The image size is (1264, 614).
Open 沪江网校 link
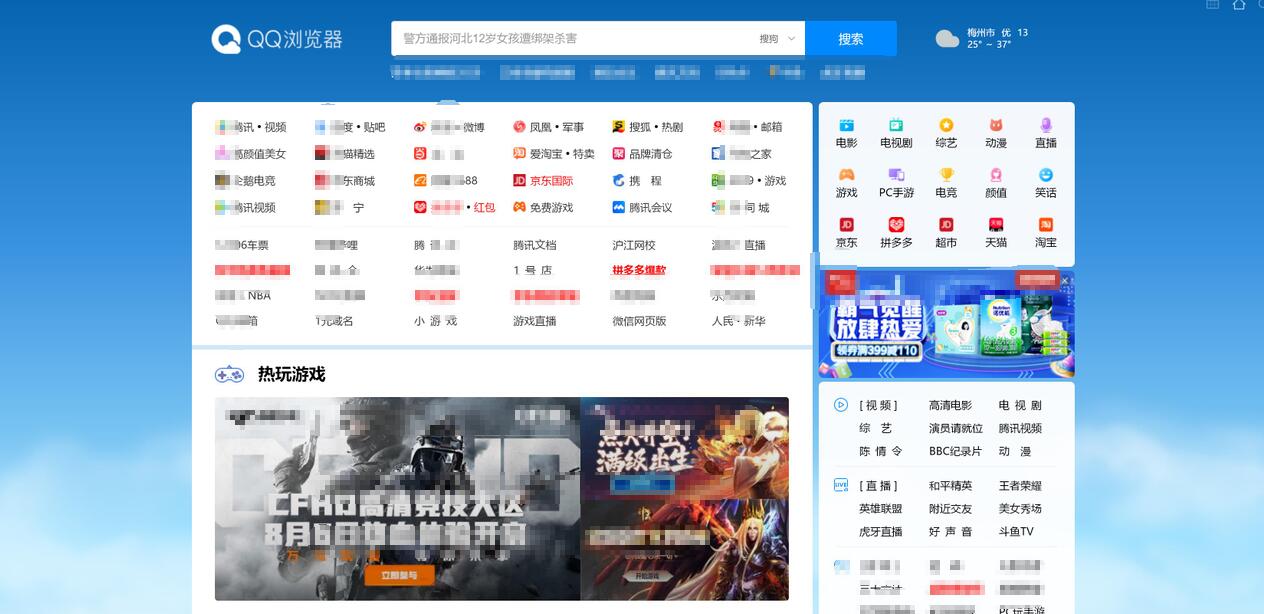coord(634,245)
